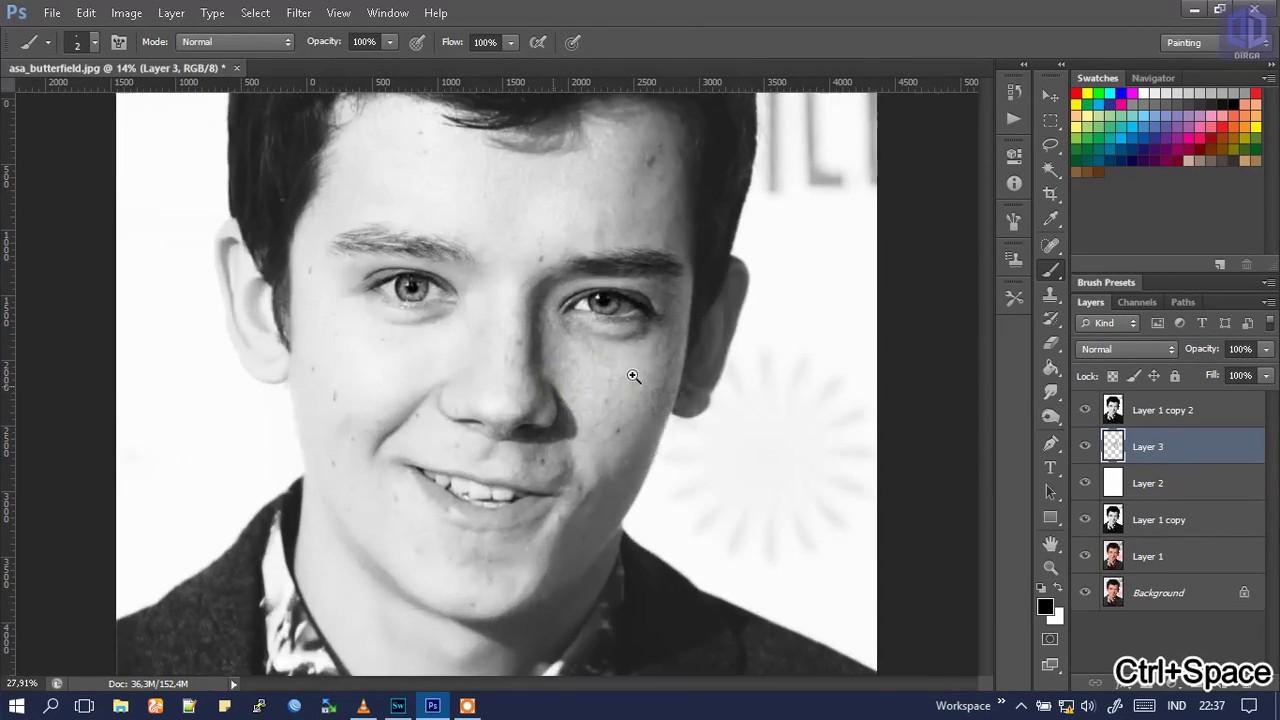Open the Info panel icon
This screenshot has height=720, width=1280.
[1014, 183]
